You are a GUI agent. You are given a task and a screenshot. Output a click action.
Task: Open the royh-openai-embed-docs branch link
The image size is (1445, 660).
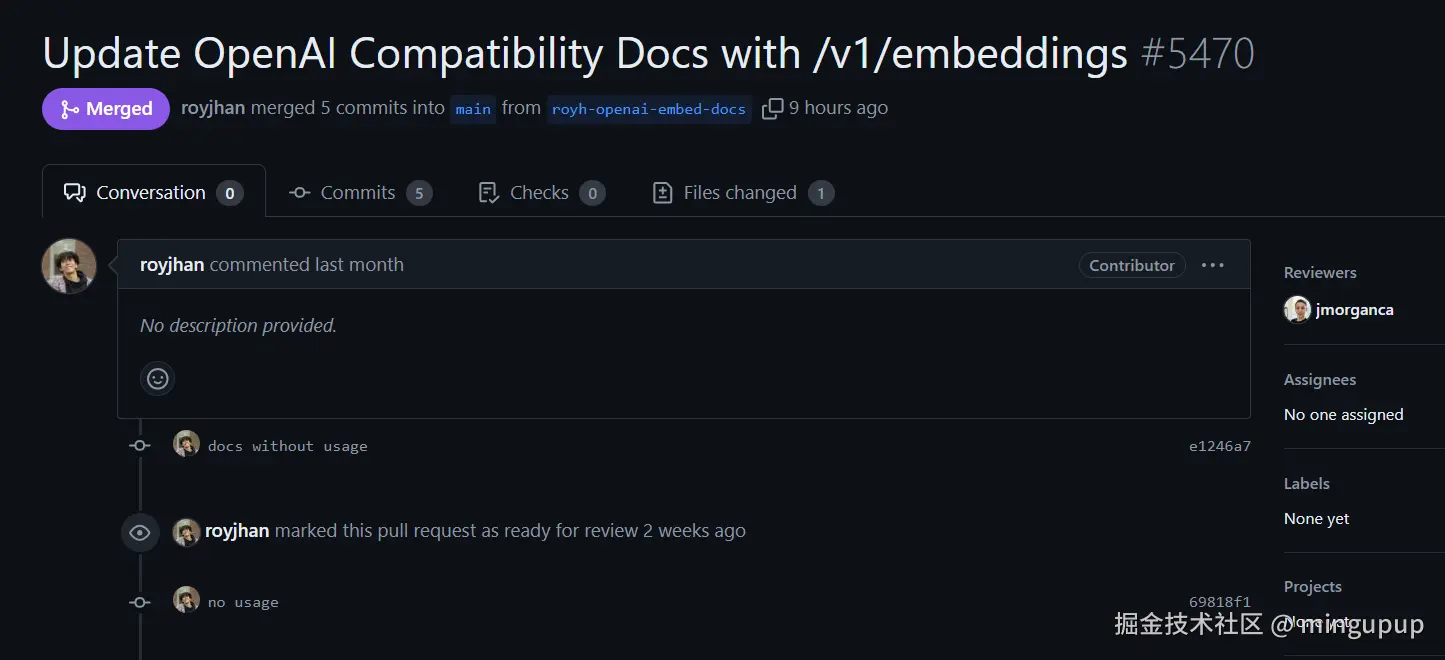(648, 109)
